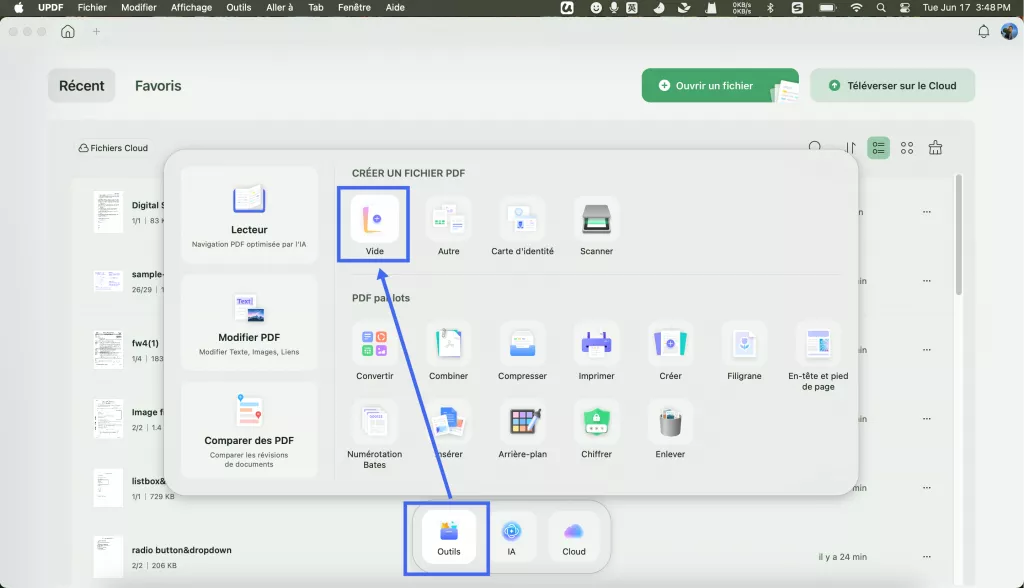Open radio button&dropdown file
Screen dimensions: 1024x588
182,550
